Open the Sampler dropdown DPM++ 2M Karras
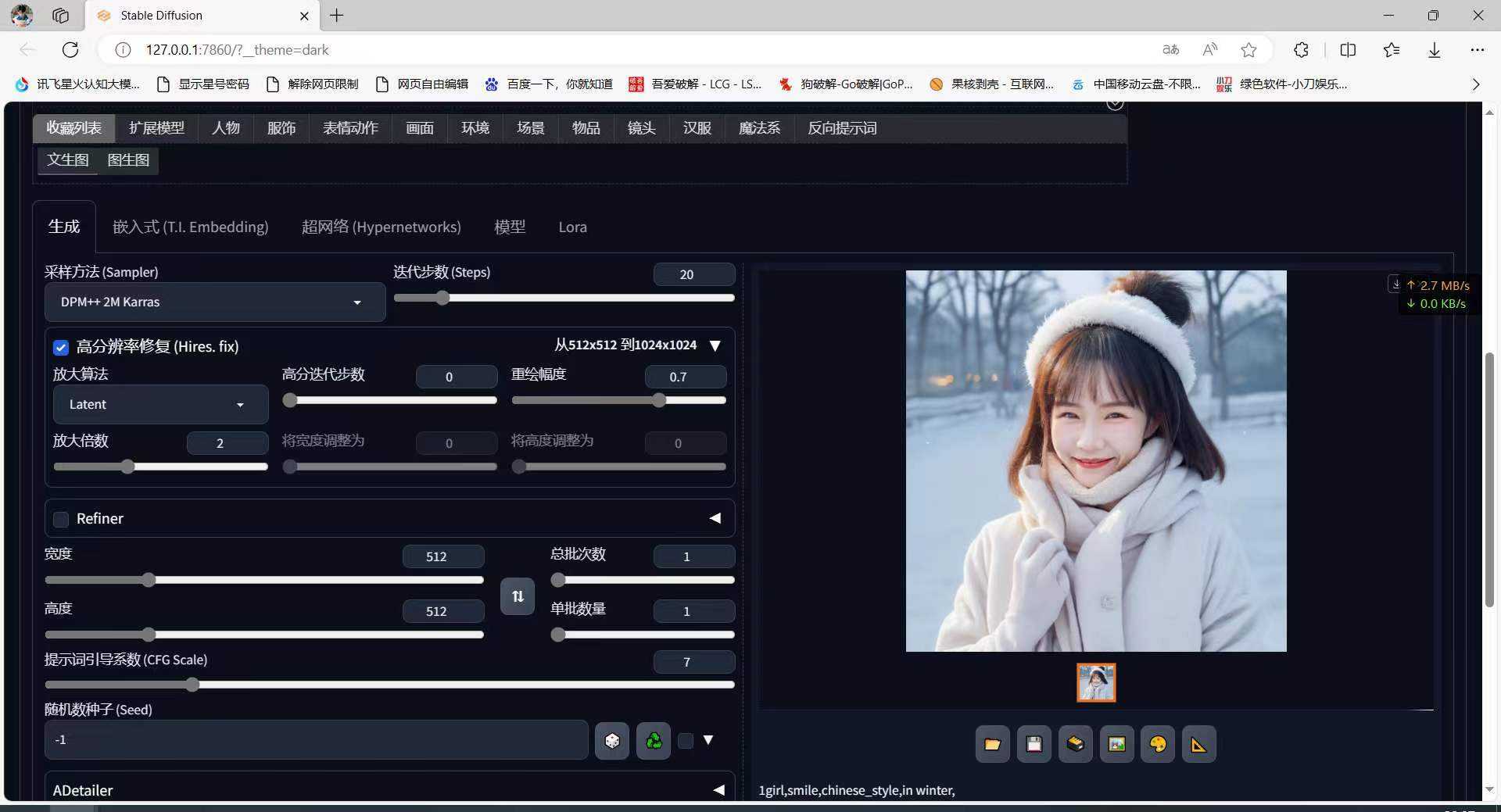Screen dimensions: 1501x812 click(x=215, y=302)
